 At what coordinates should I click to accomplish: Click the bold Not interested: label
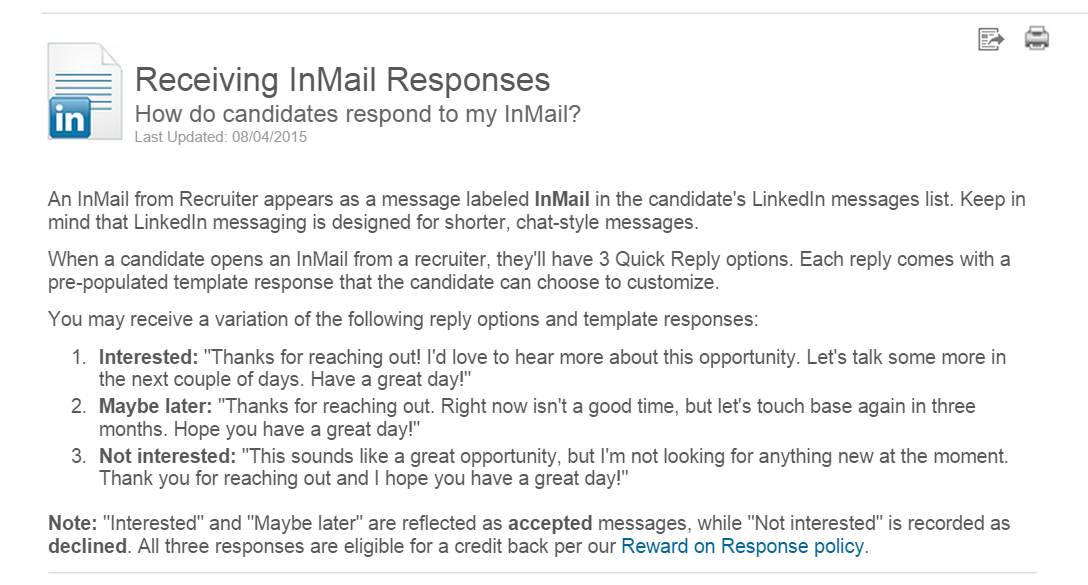(x=168, y=456)
